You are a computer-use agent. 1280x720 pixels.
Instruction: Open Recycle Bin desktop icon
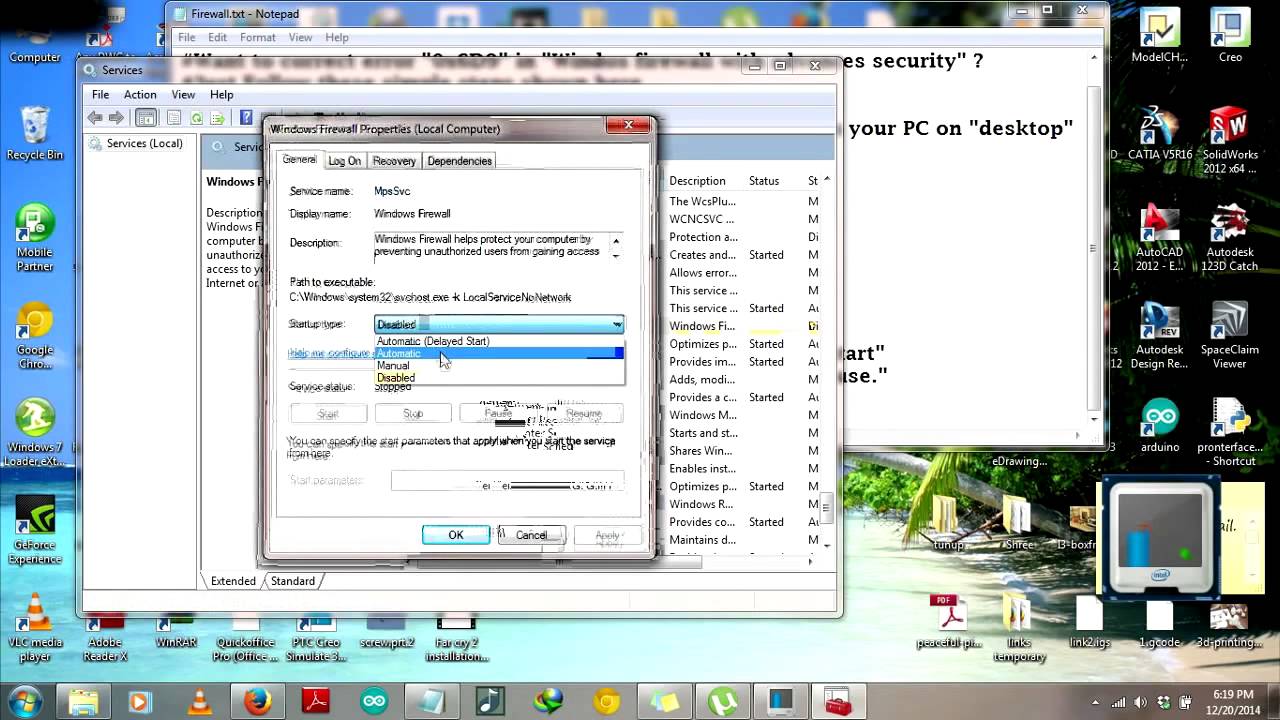(35, 133)
